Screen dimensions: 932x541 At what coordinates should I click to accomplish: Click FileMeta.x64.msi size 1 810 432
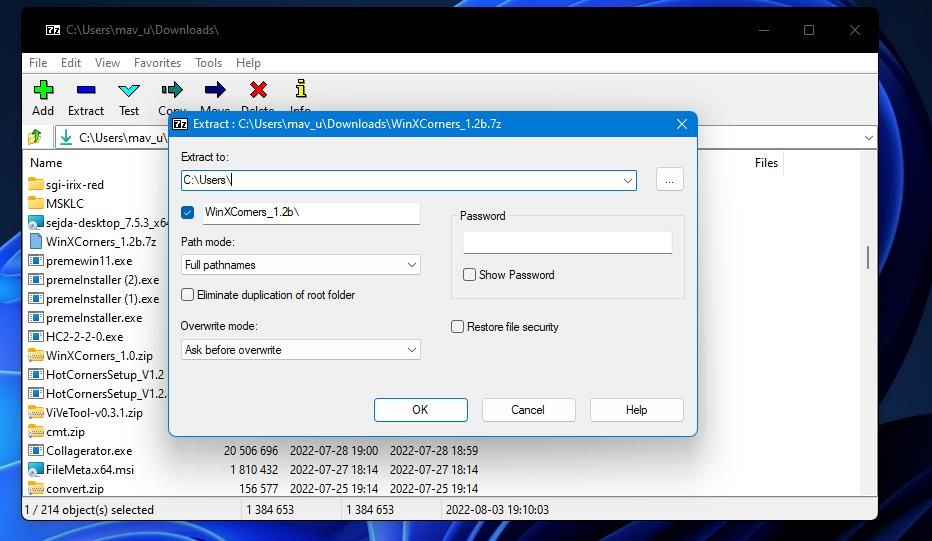pyautogui.click(x=254, y=470)
